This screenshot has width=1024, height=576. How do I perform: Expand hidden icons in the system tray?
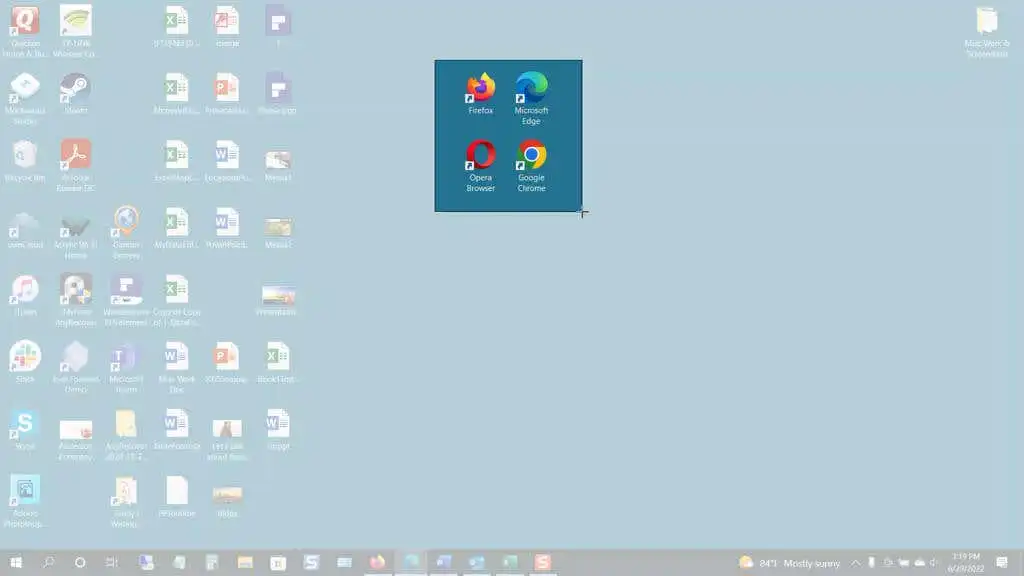pyautogui.click(x=858, y=562)
